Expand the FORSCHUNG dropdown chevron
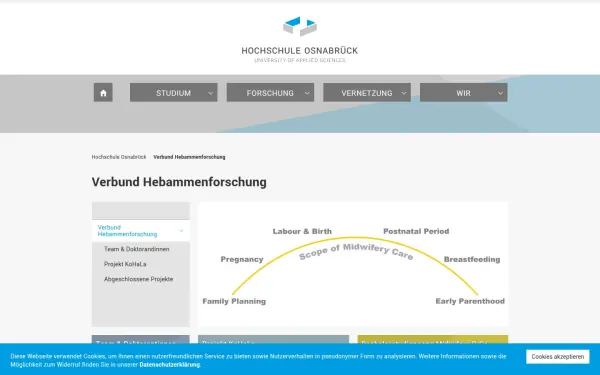600x375 pixels. [x=307, y=93]
